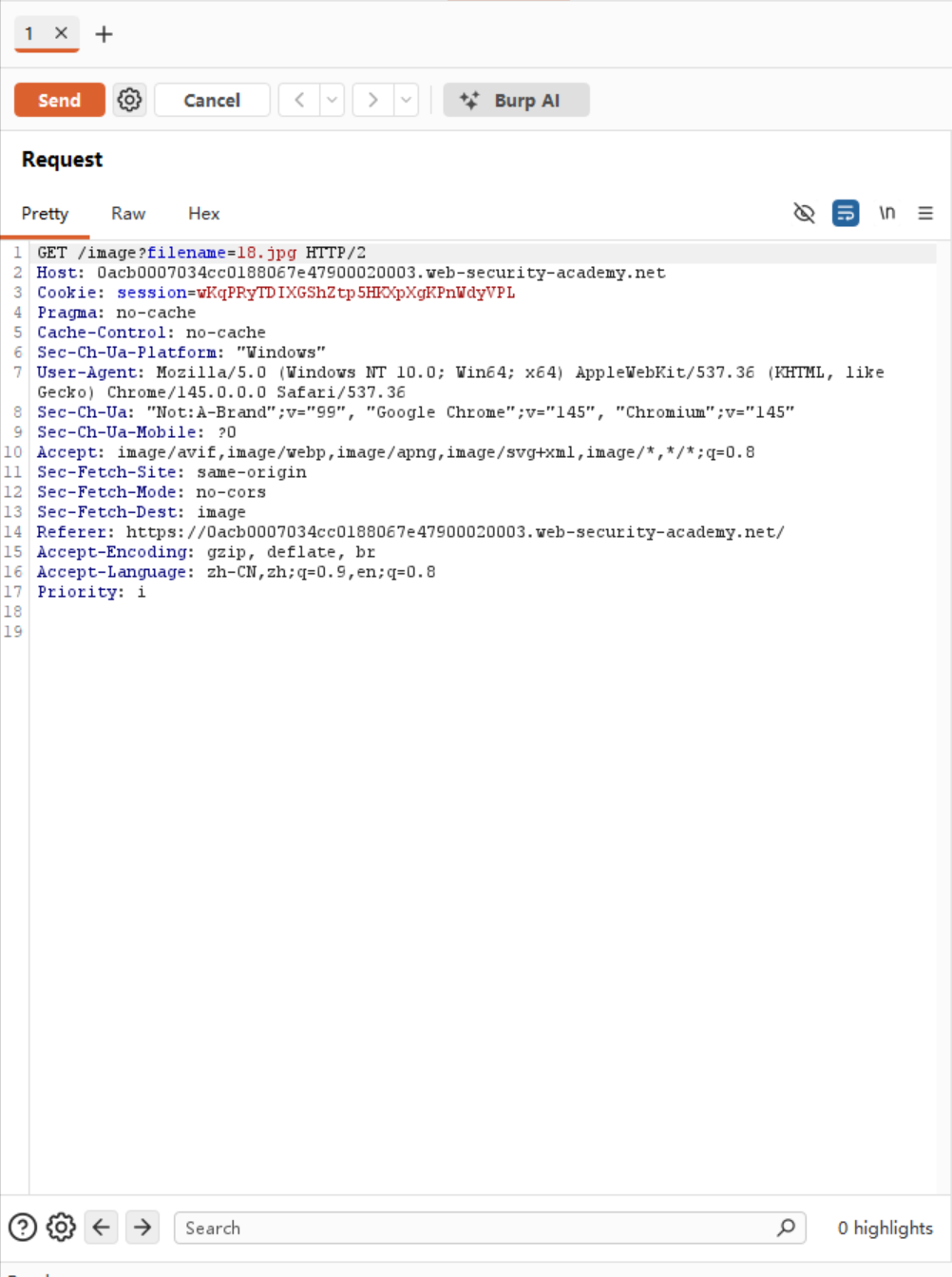This screenshot has width=952, height=1277.
Task: Click the Search input field
Action: (x=475, y=1228)
